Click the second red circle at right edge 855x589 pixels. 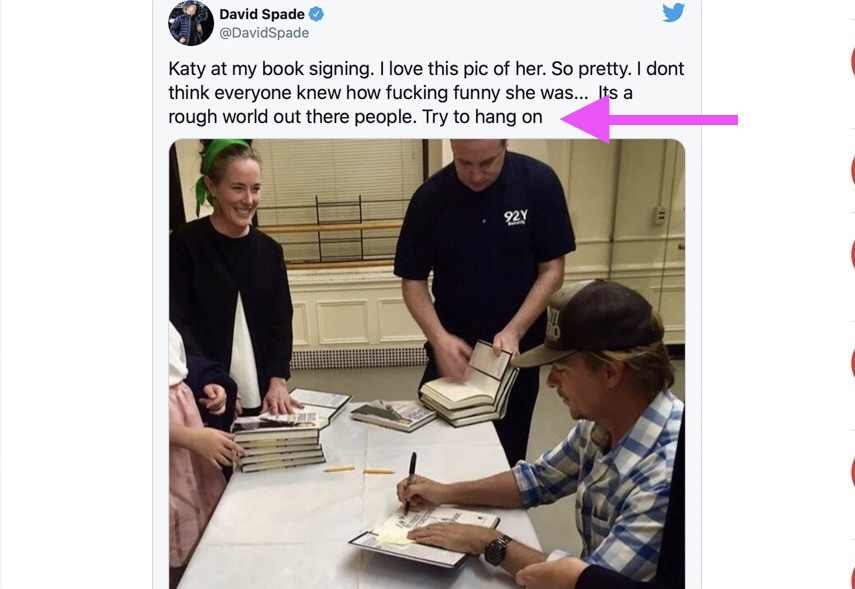(852, 170)
